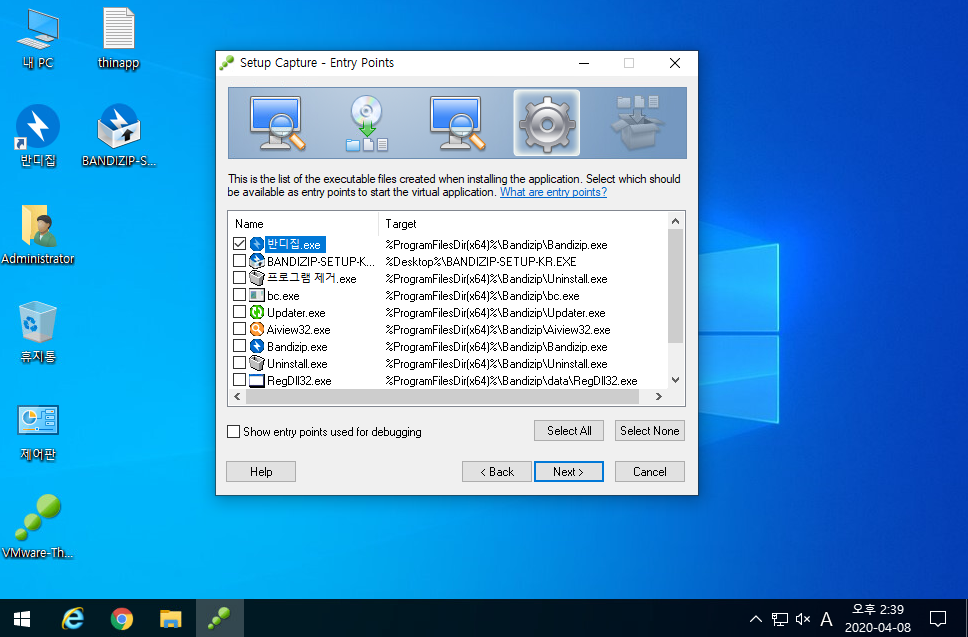Screen dimensions: 968x637
Task: Open the Windows Start menu
Action: coord(22,618)
